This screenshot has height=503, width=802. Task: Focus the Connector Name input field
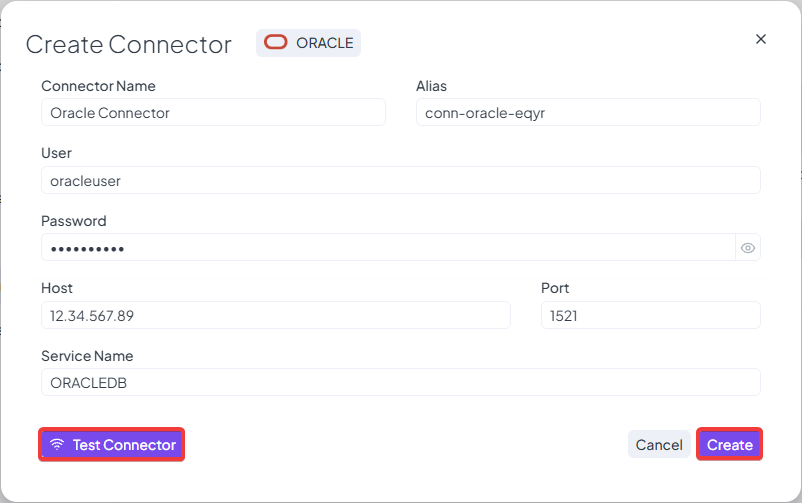click(x=213, y=113)
